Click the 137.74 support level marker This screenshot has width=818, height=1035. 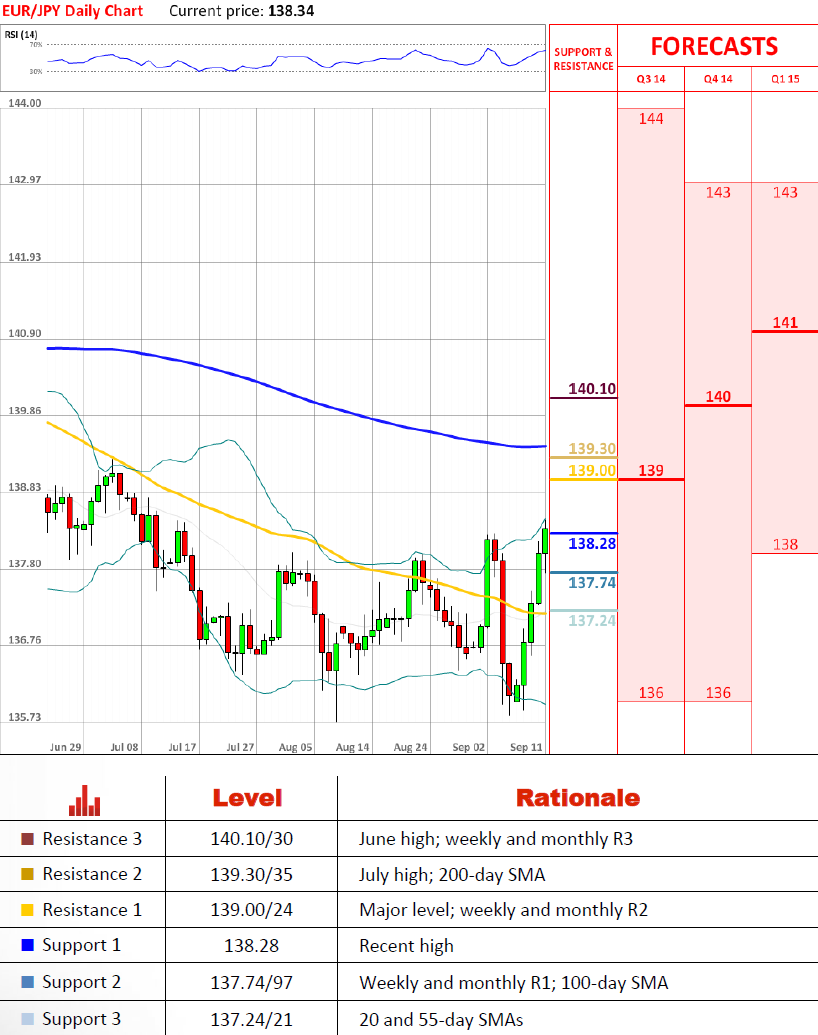pyautogui.click(x=592, y=583)
